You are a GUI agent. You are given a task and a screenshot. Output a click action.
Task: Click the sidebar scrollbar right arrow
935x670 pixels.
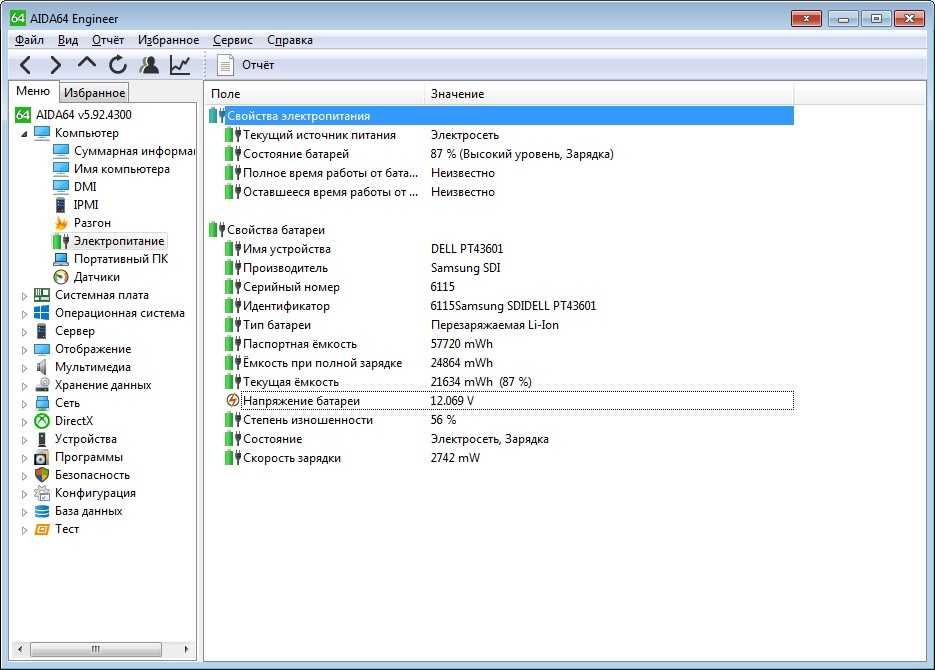(186, 649)
